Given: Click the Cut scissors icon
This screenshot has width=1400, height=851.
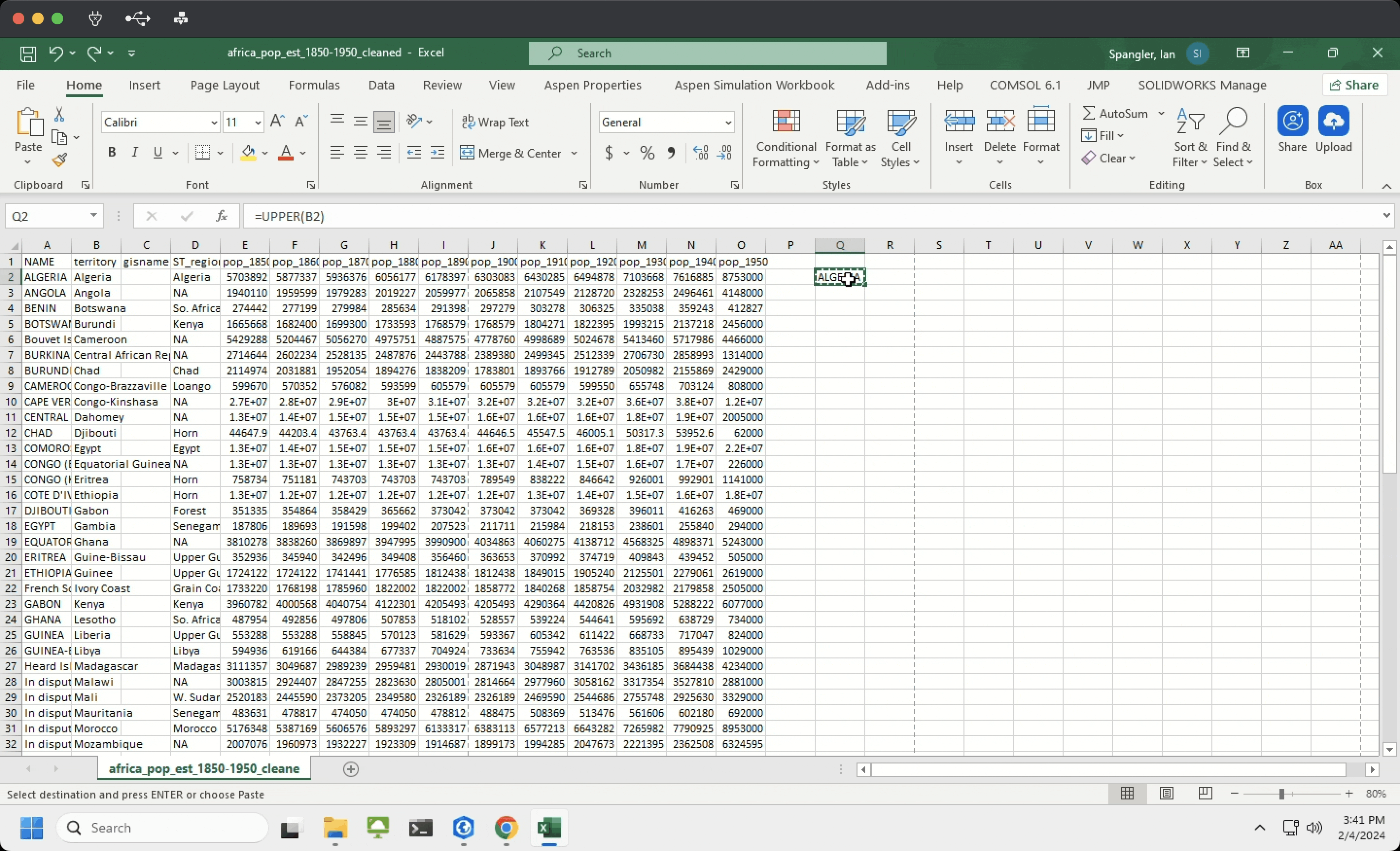Looking at the screenshot, I should 59,114.
